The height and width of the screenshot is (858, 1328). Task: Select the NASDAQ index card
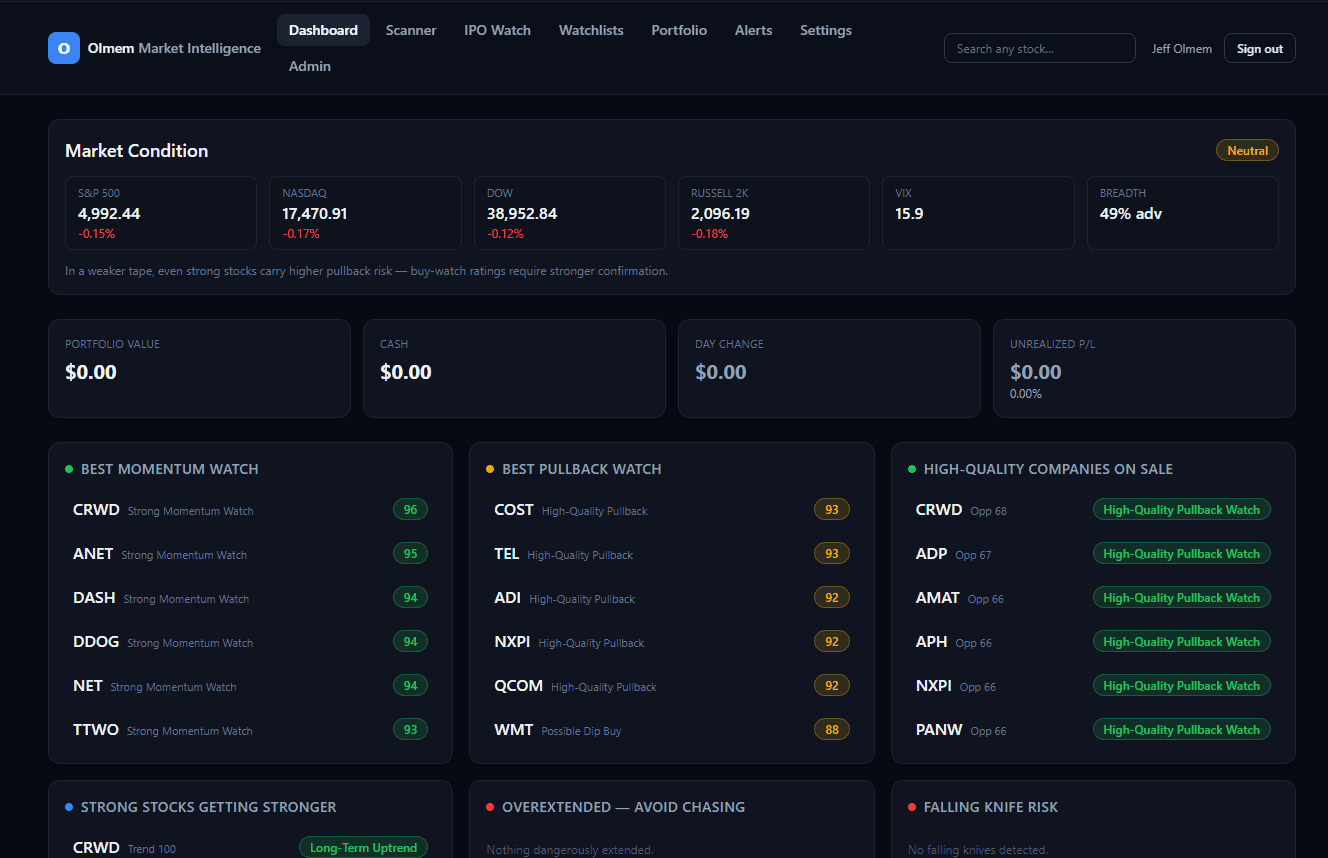point(365,213)
